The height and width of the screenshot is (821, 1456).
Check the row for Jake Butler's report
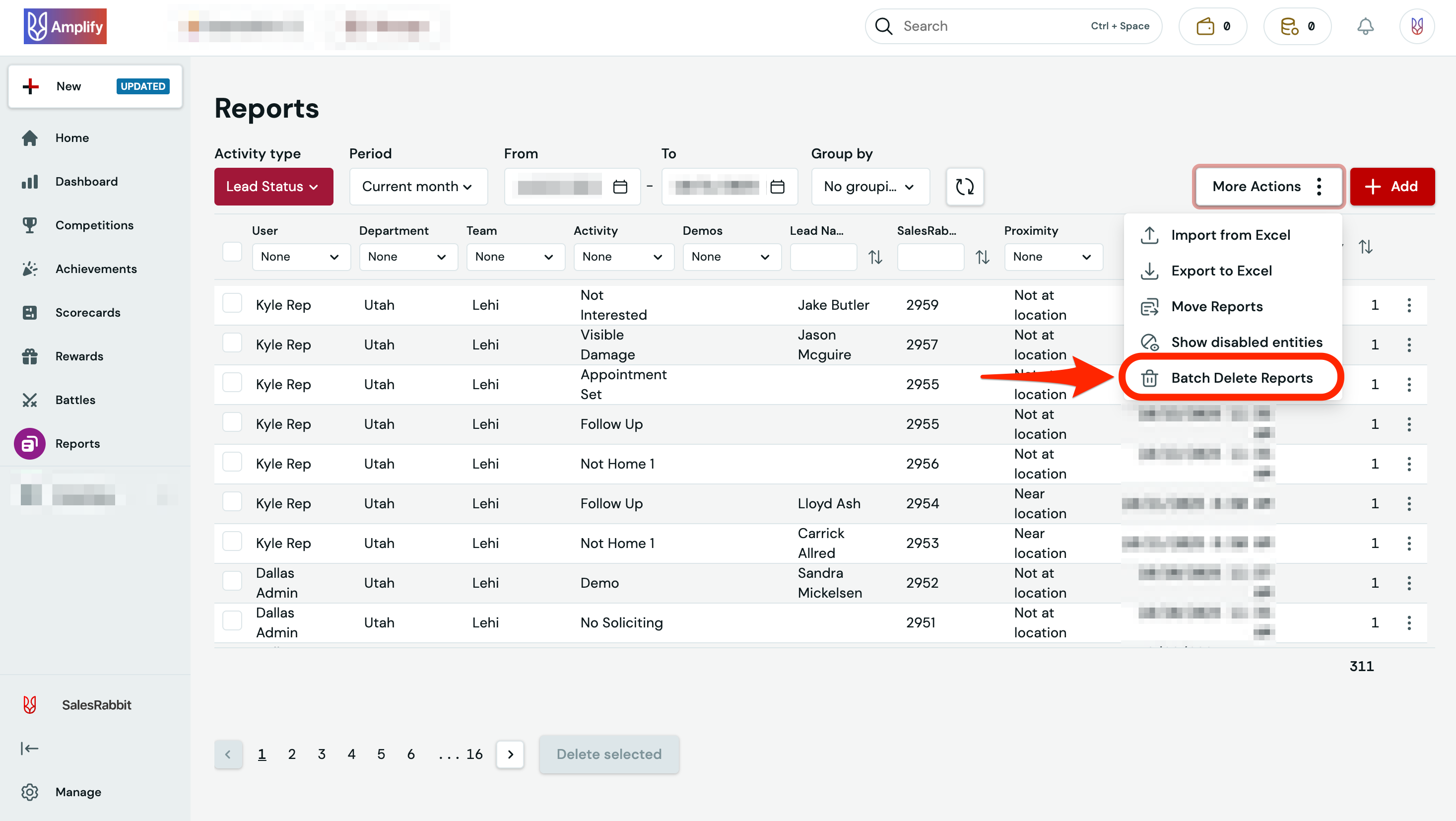click(x=232, y=303)
